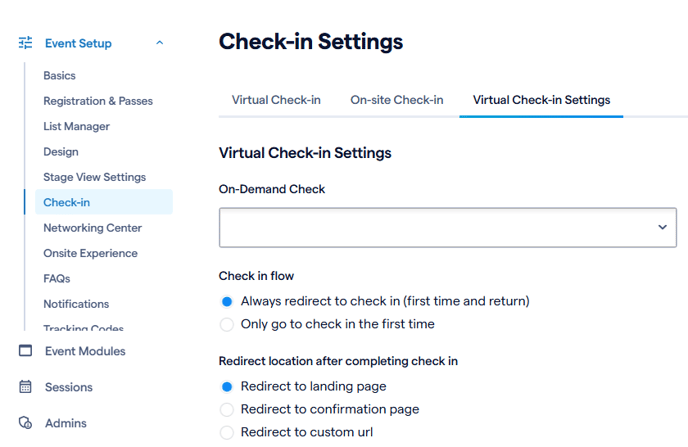This screenshot has height=447, width=688.
Task: Open the Virtual Check-in Settings tab
Action: tap(541, 100)
